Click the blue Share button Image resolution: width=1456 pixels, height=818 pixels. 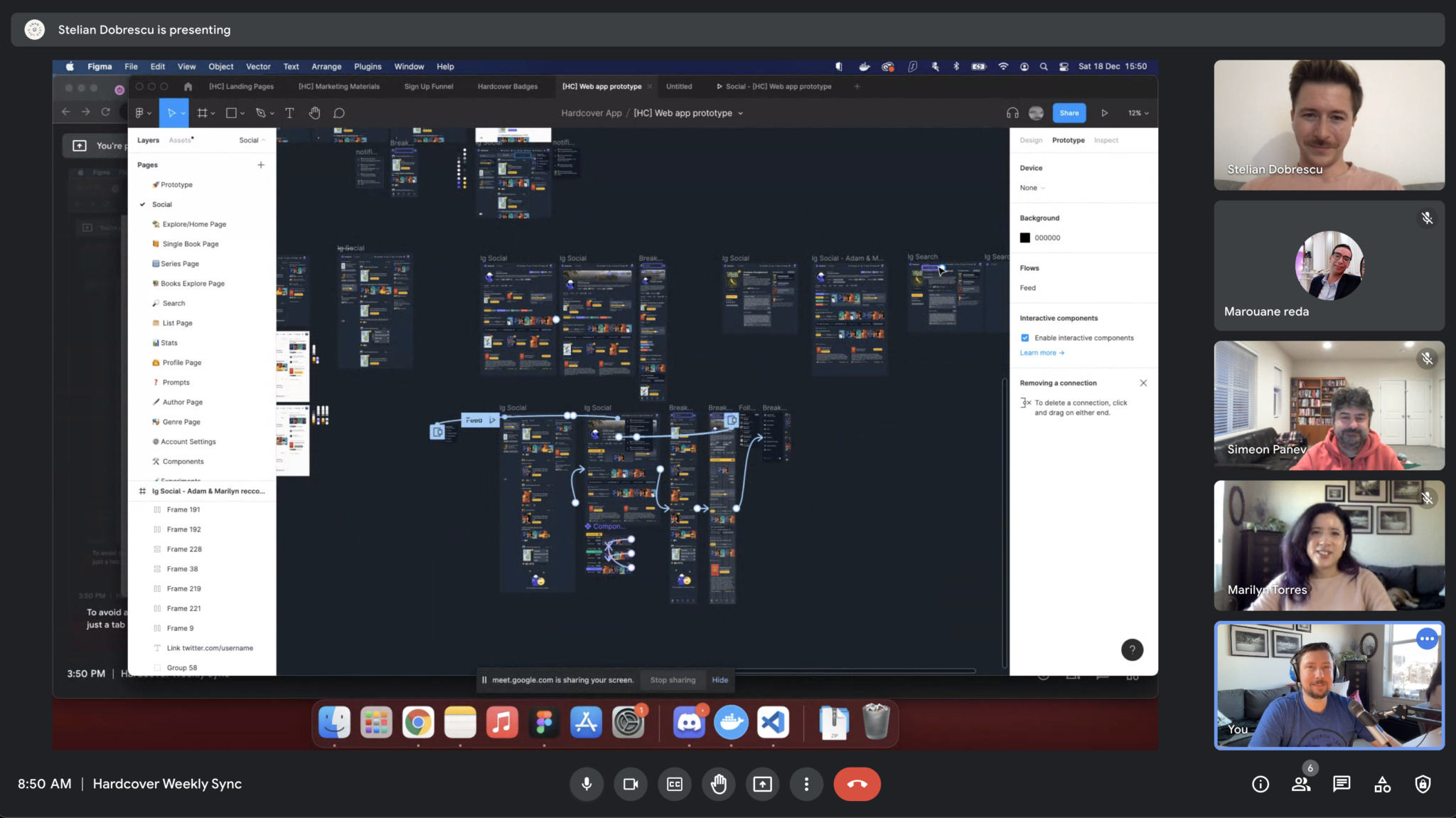pyautogui.click(x=1069, y=113)
